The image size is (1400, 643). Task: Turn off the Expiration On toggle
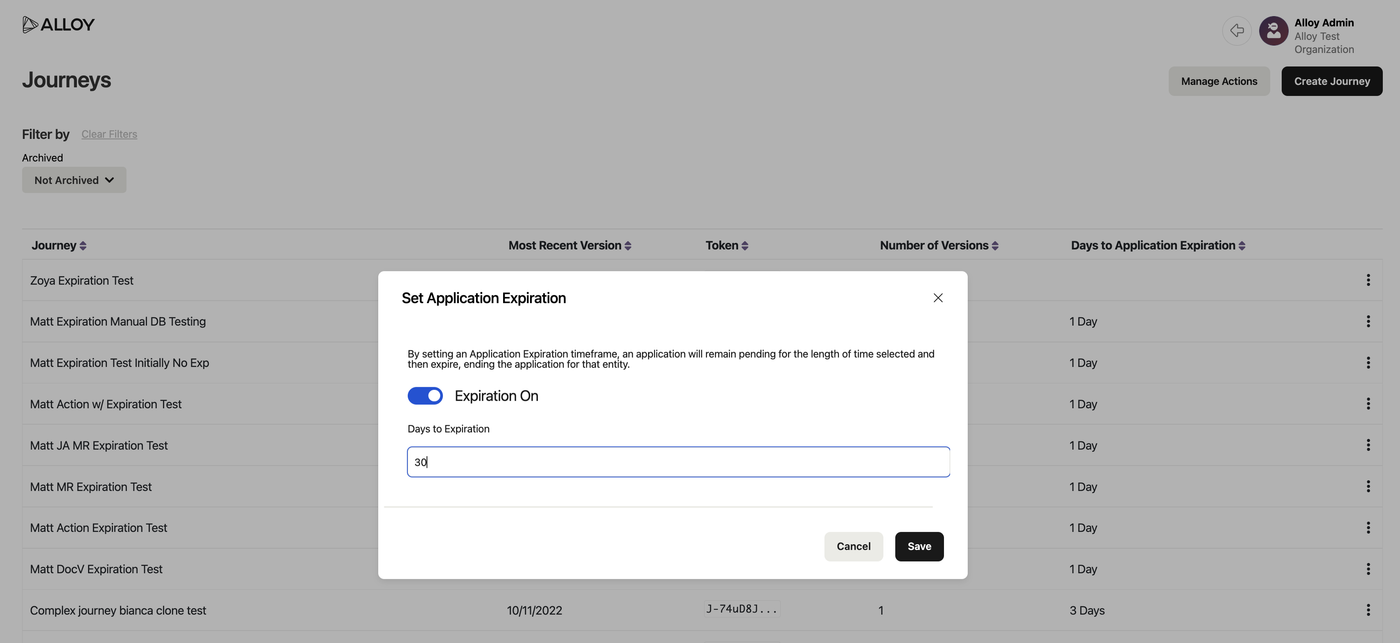tap(425, 396)
